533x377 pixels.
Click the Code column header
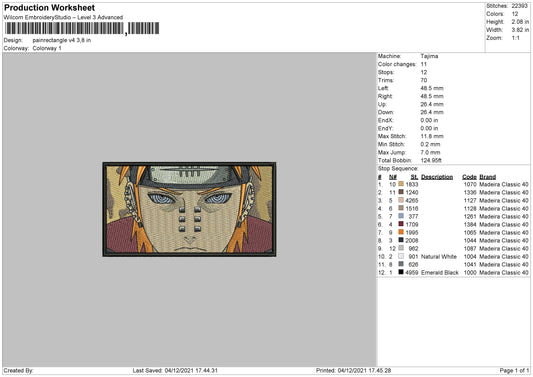click(469, 177)
